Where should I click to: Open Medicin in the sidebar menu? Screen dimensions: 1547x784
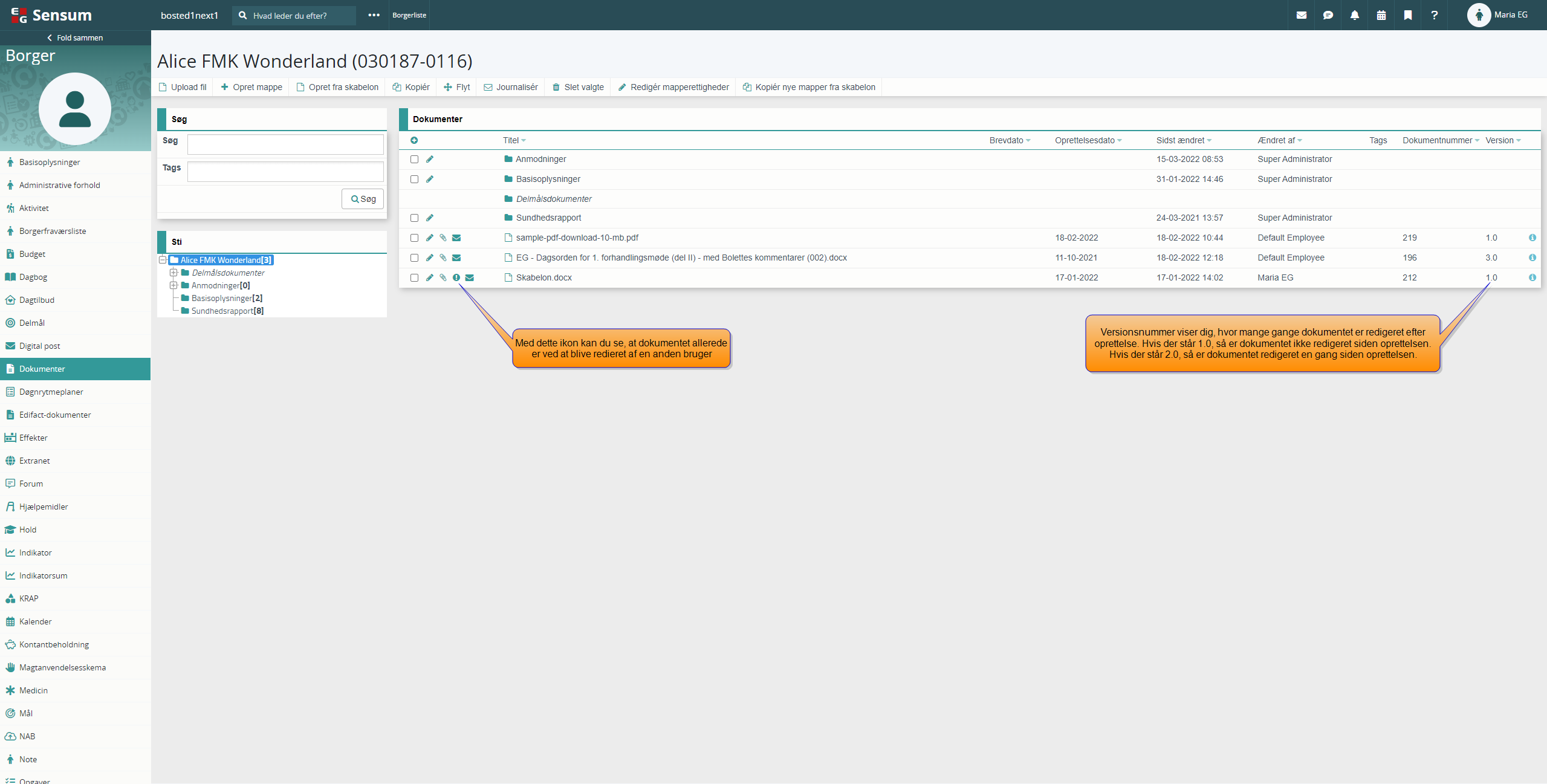click(33, 690)
